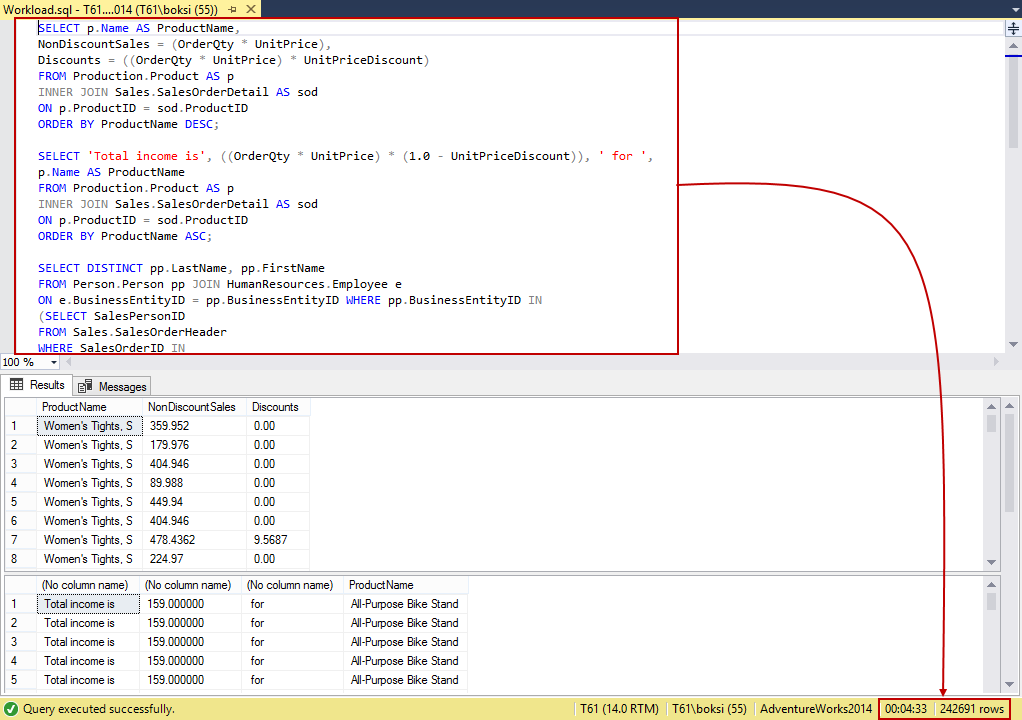This screenshot has width=1022, height=720.
Task: Select All-Purpose Bike Stand cell in row 3
Action: tap(405, 642)
